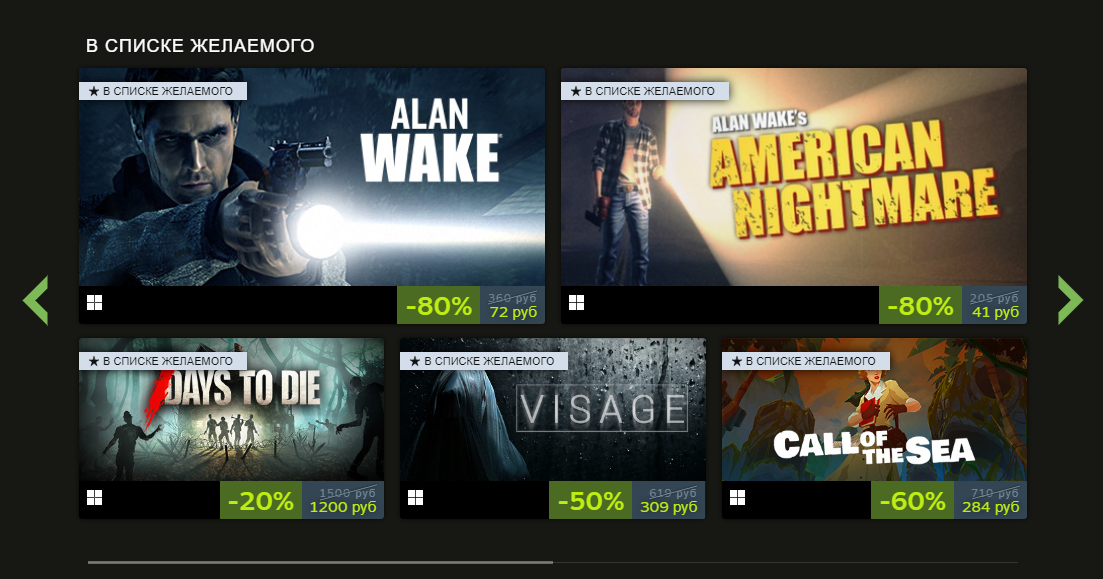Viewport: 1103px width, 579px height.
Task: Click the wishlist star badge on Visage
Action: [x=484, y=361]
